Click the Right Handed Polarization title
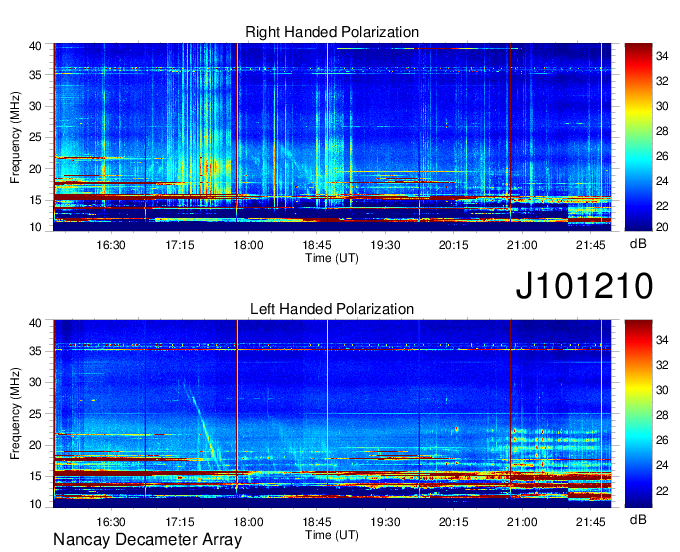Screen dimensions: 680x552 [332, 32]
